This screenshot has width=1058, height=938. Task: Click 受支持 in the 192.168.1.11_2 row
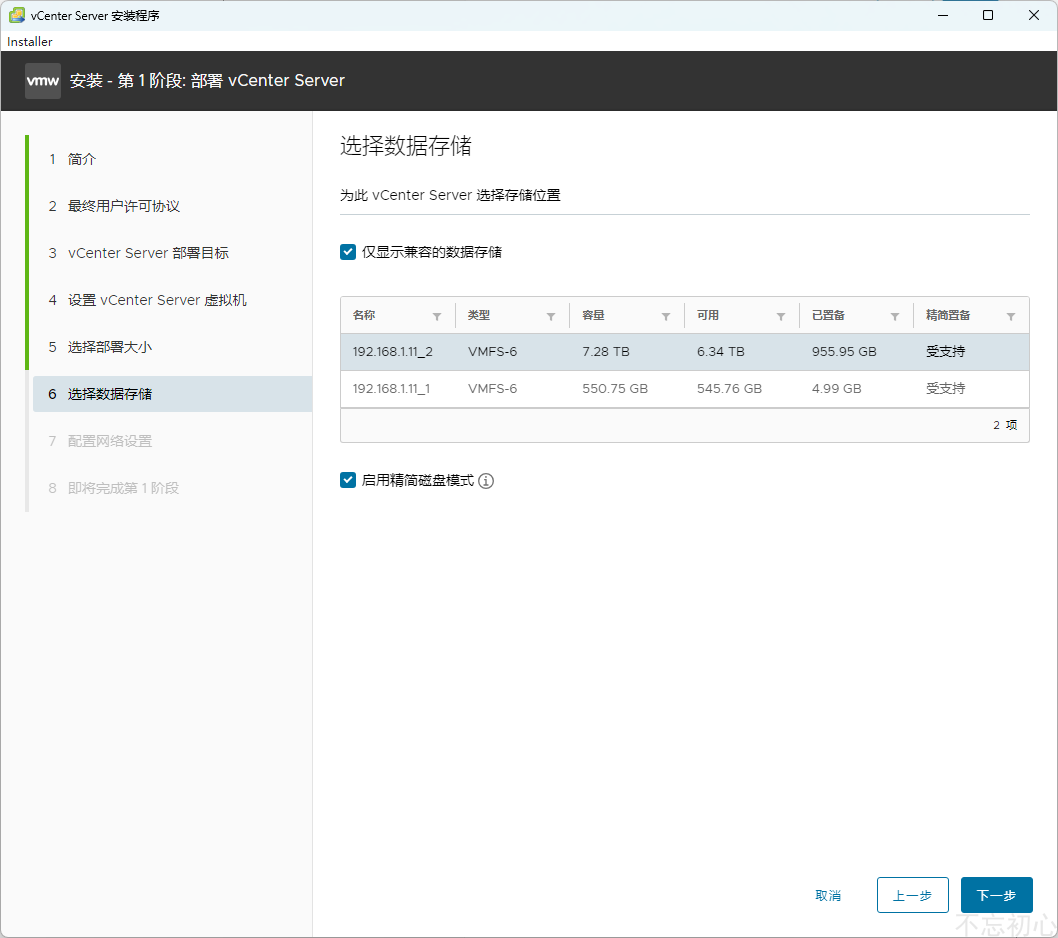[x=945, y=352]
